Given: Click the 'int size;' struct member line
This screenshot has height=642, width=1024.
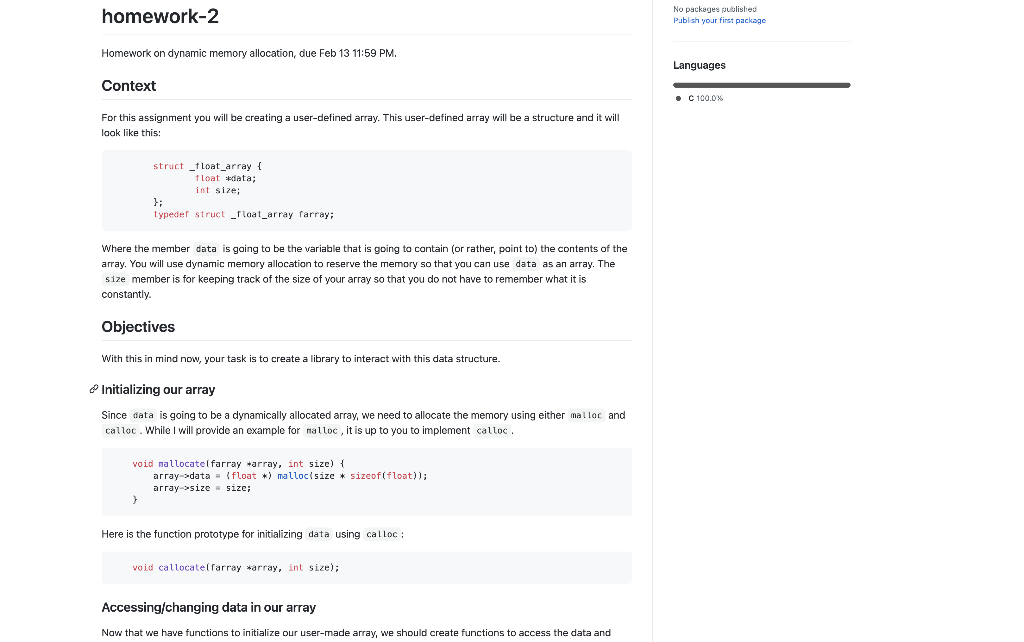Looking at the screenshot, I should click(x=217, y=190).
